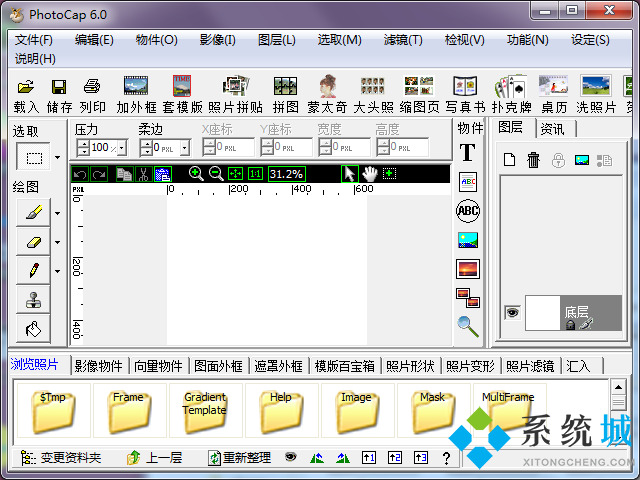Image resolution: width=640 pixels, height=480 pixels.
Task: Select the arrow pointer tool
Action: [x=350, y=174]
